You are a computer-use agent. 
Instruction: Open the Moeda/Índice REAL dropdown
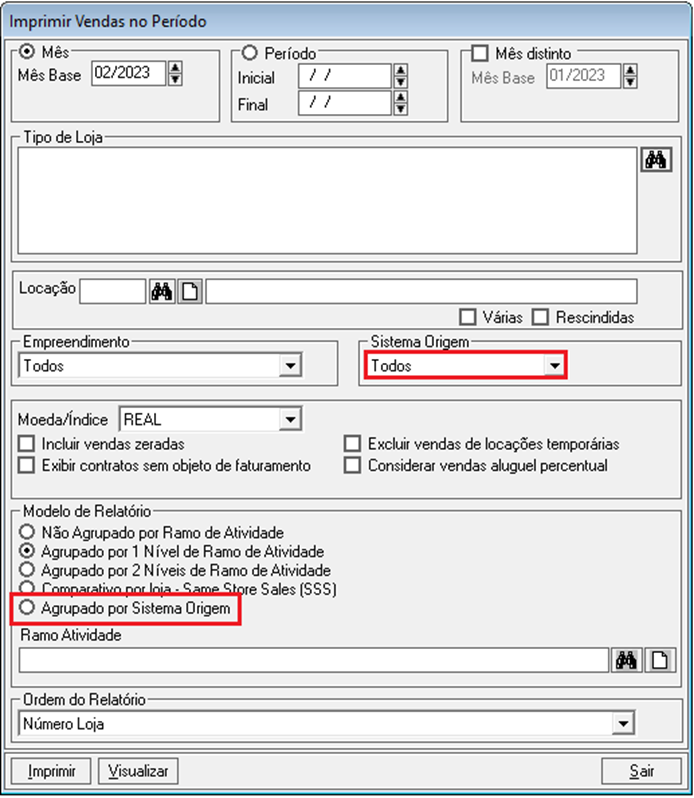(290, 419)
